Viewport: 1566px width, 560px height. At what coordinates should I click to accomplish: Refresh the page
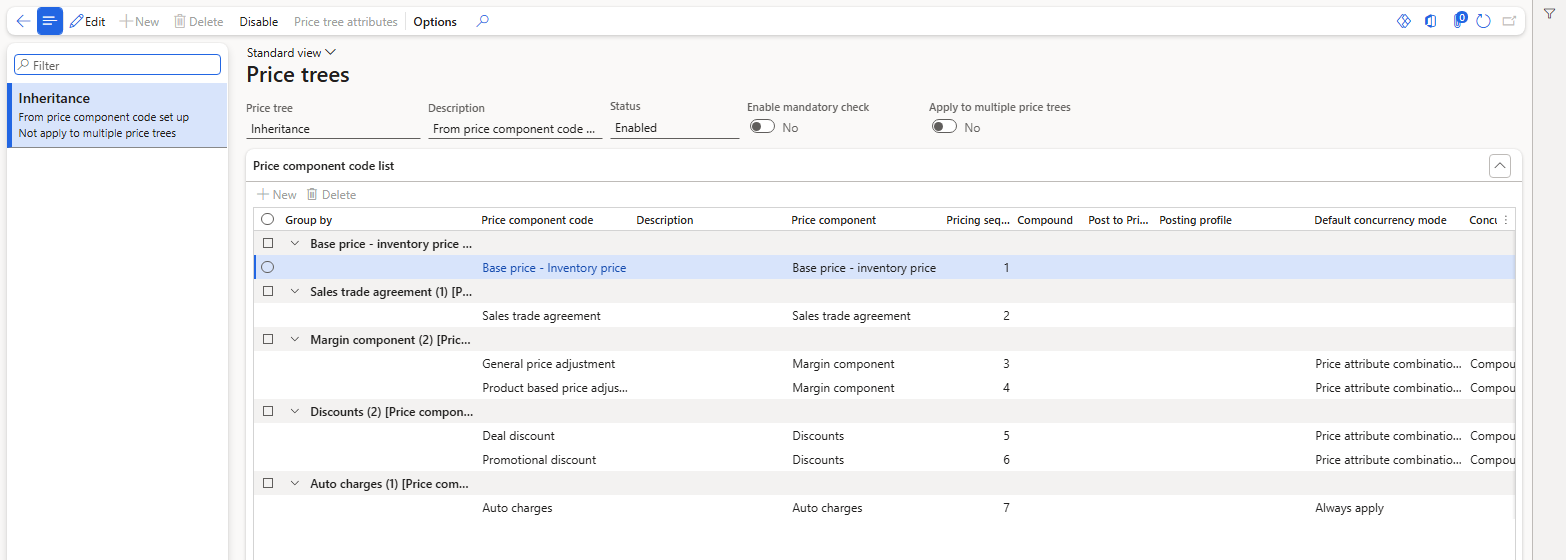point(1484,21)
